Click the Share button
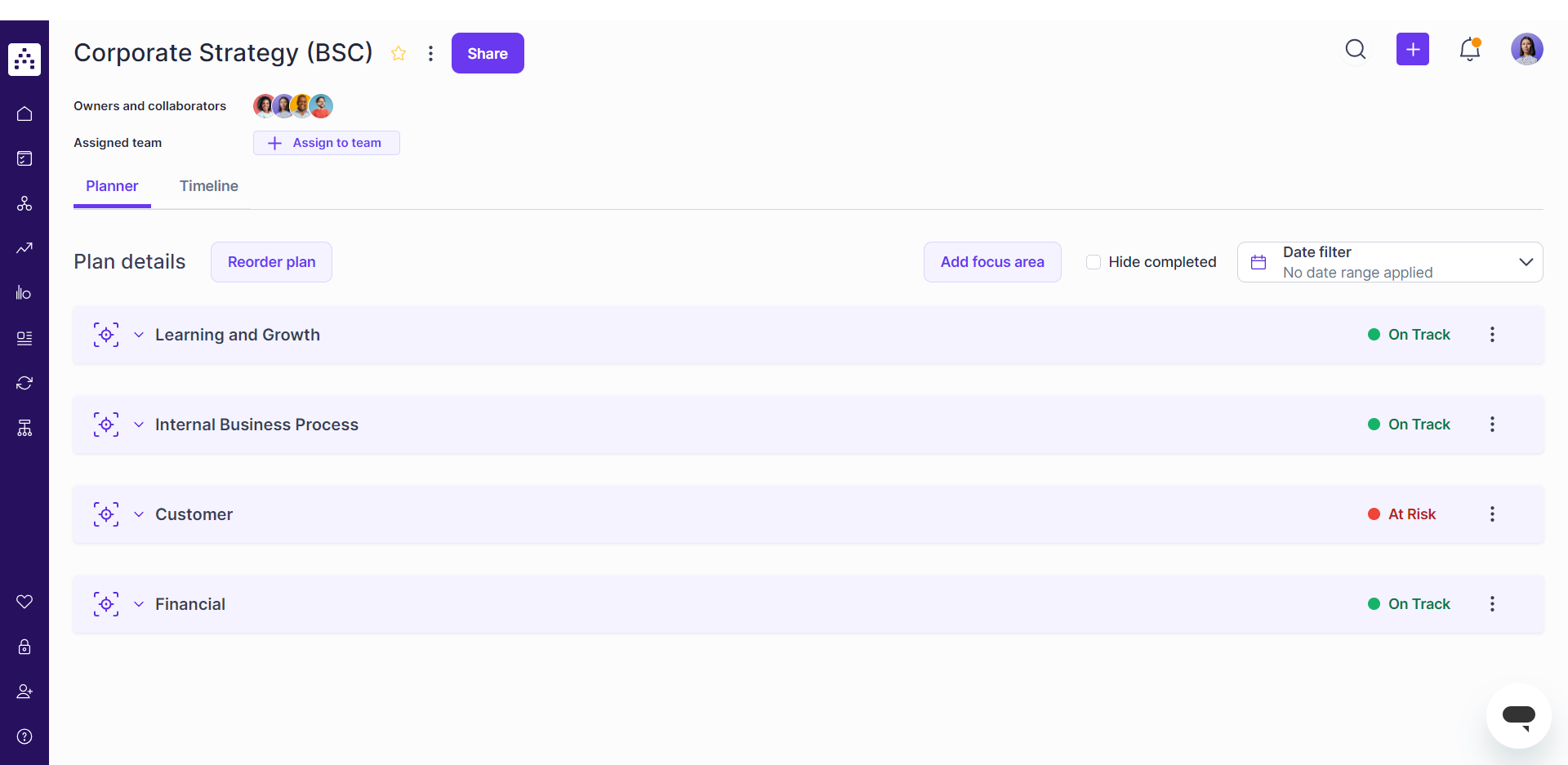The height and width of the screenshot is (765, 1568). click(x=488, y=53)
